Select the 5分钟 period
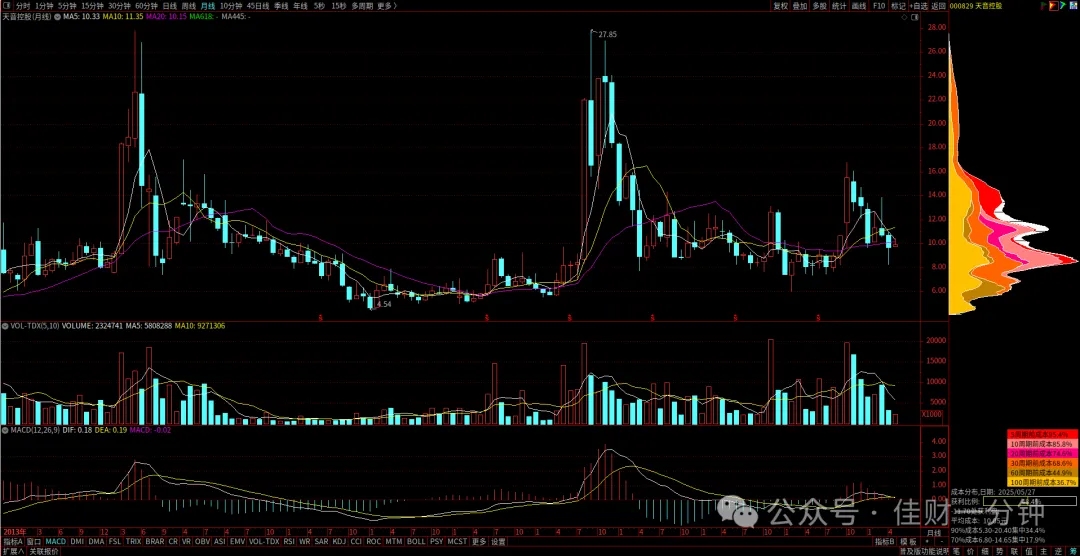Screen dimensions: 1080x556 pyautogui.click(x=67, y=6)
